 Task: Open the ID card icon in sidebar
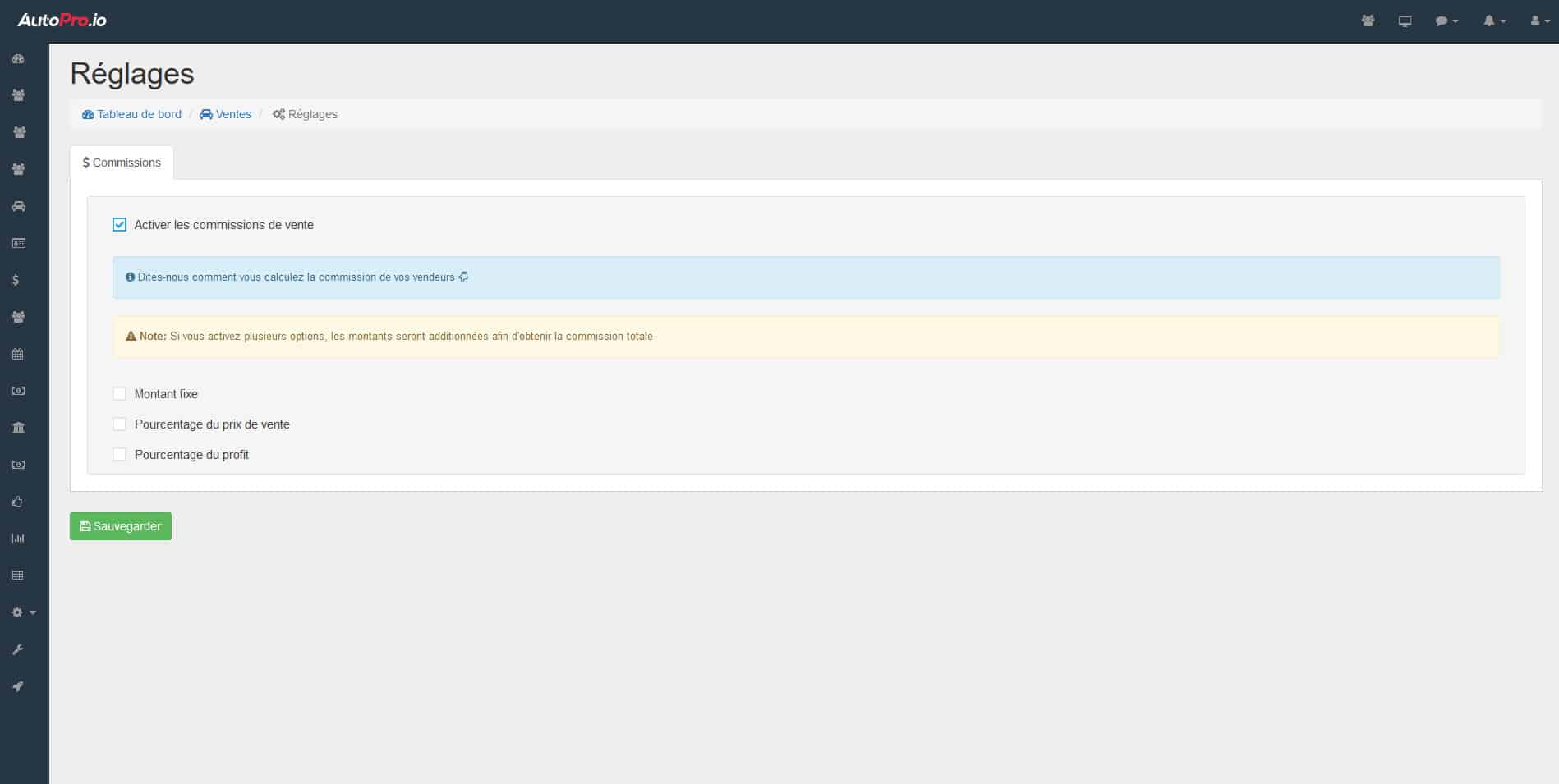pos(18,243)
